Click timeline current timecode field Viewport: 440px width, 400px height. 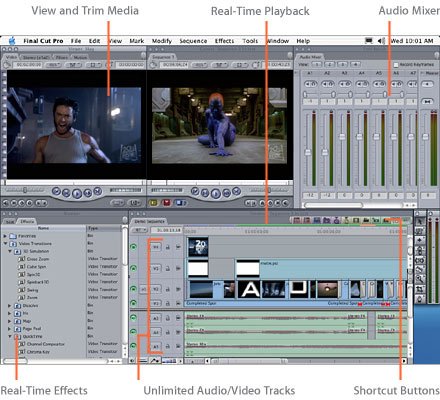(x=166, y=230)
